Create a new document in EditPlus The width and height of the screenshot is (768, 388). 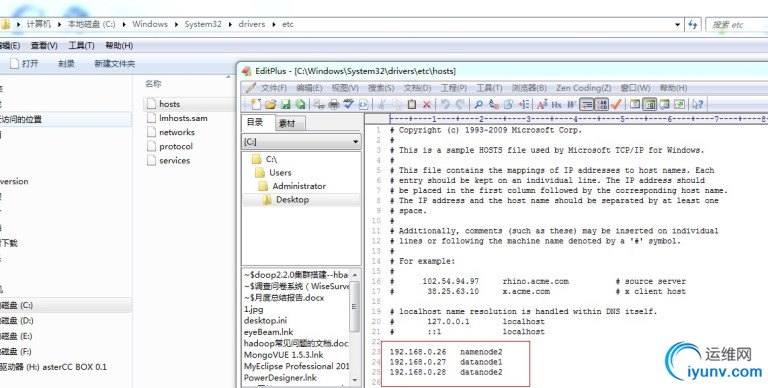pyautogui.click(x=255, y=104)
